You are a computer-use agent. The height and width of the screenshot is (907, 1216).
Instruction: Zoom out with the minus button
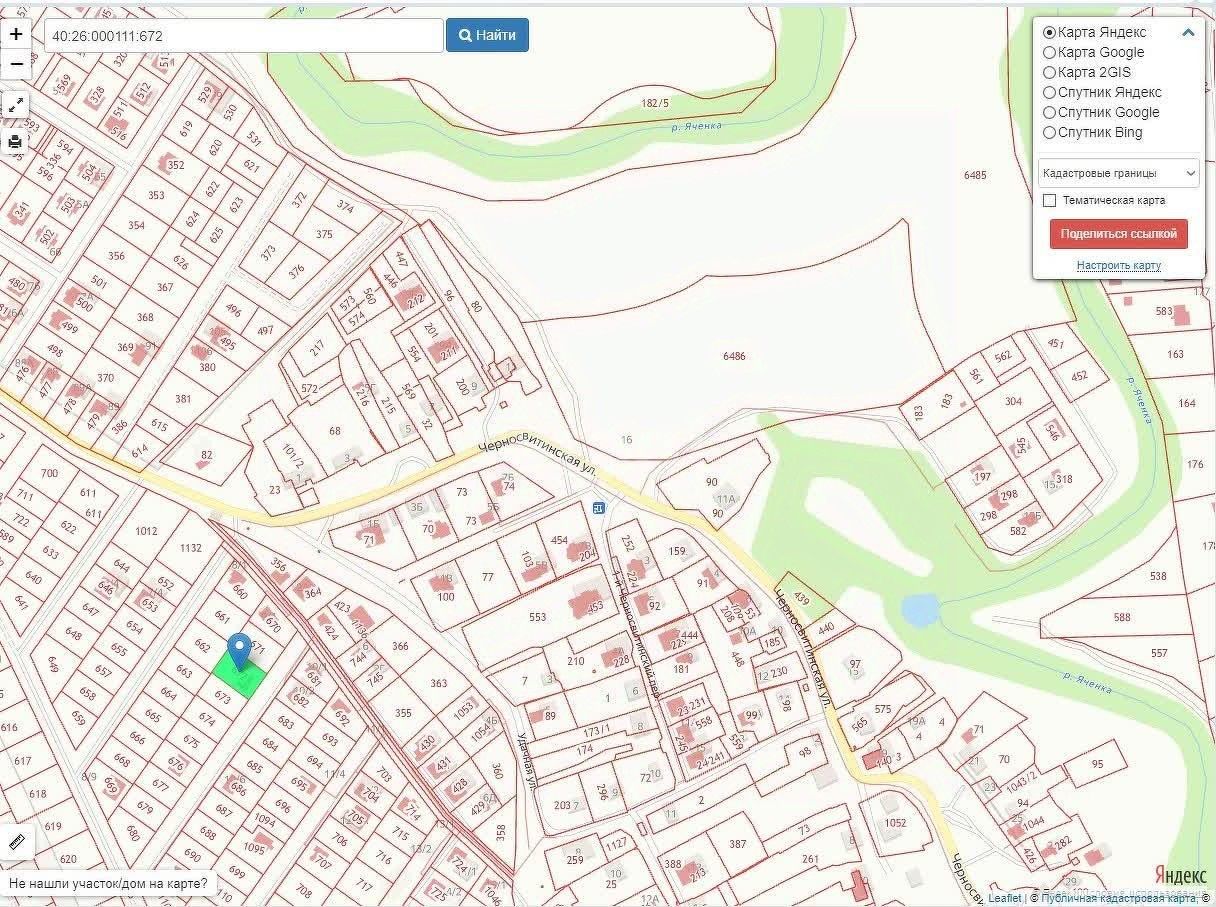[x=16, y=64]
